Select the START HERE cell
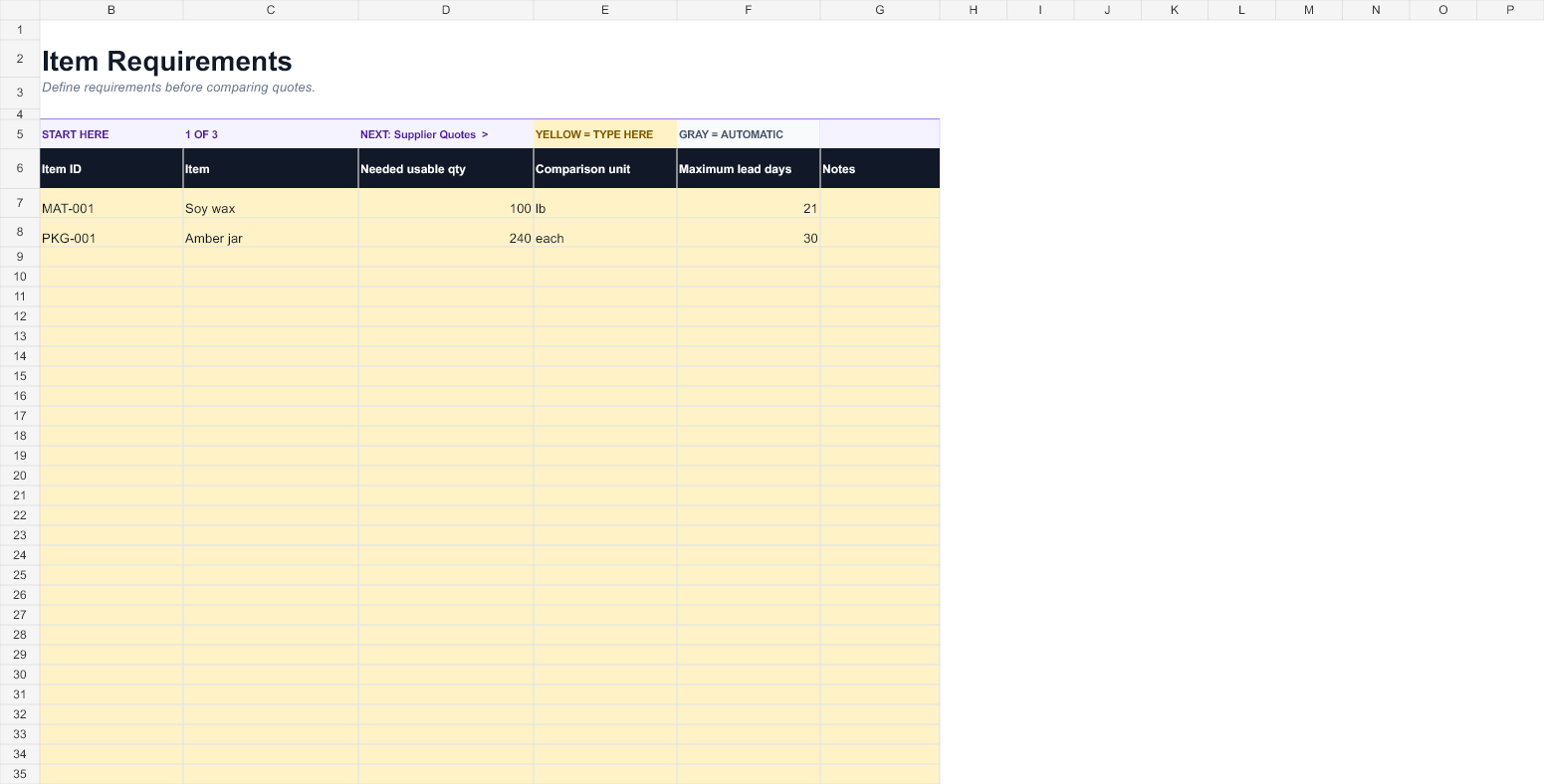The width and height of the screenshot is (1544, 784). coord(111,134)
